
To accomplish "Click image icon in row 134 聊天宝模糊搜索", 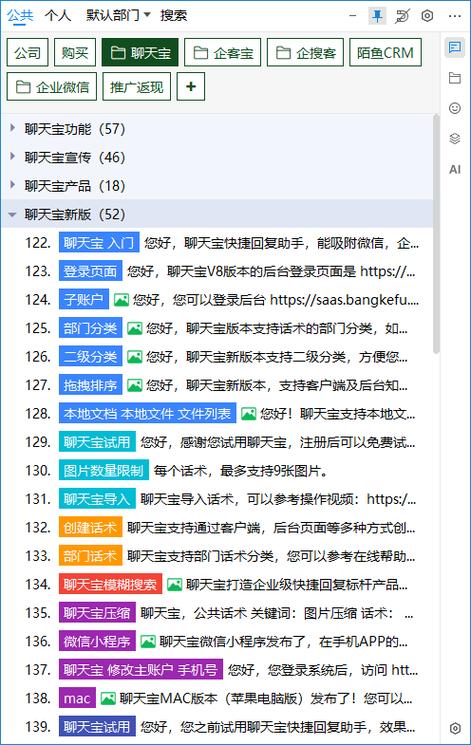I will [x=174, y=585].
